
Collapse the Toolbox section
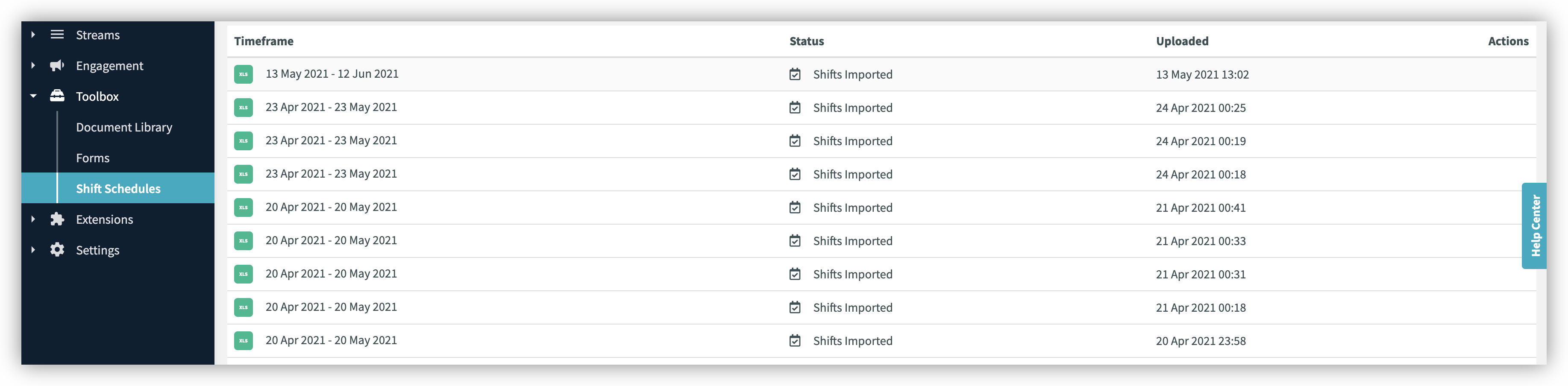pyautogui.click(x=33, y=96)
